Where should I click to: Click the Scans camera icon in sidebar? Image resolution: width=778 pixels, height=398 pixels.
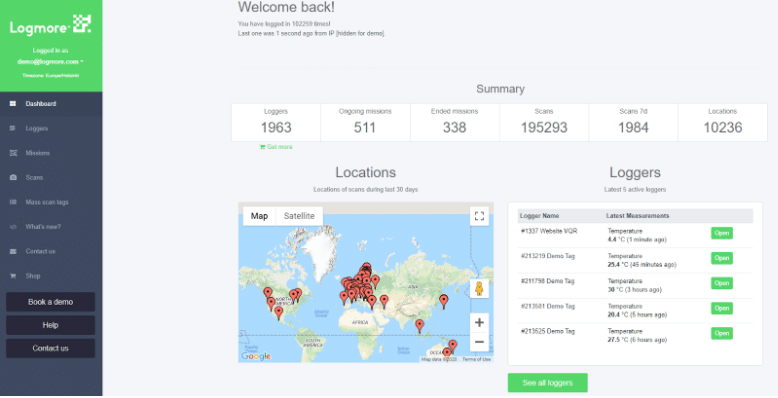tap(13, 178)
